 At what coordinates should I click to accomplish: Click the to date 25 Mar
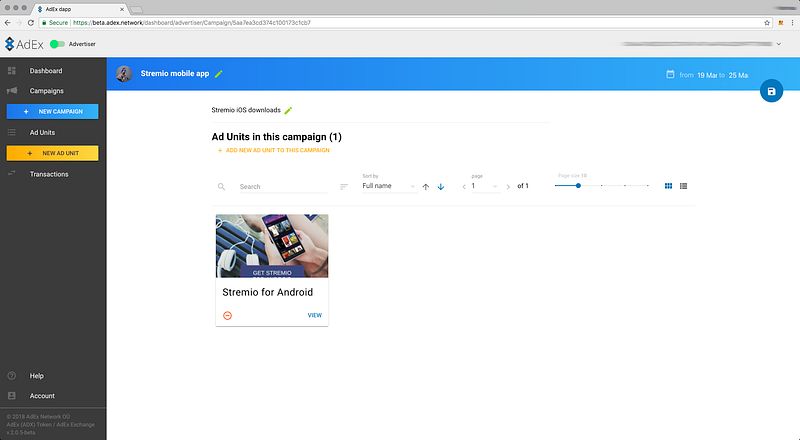coord(738,75)
